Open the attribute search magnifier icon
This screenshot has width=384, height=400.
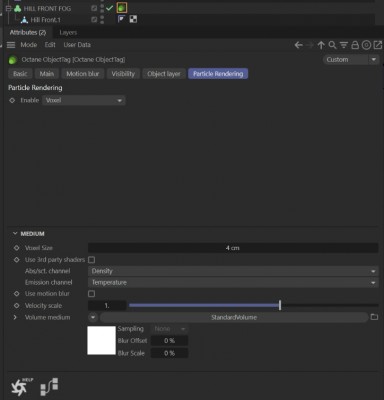coord(332,45)
